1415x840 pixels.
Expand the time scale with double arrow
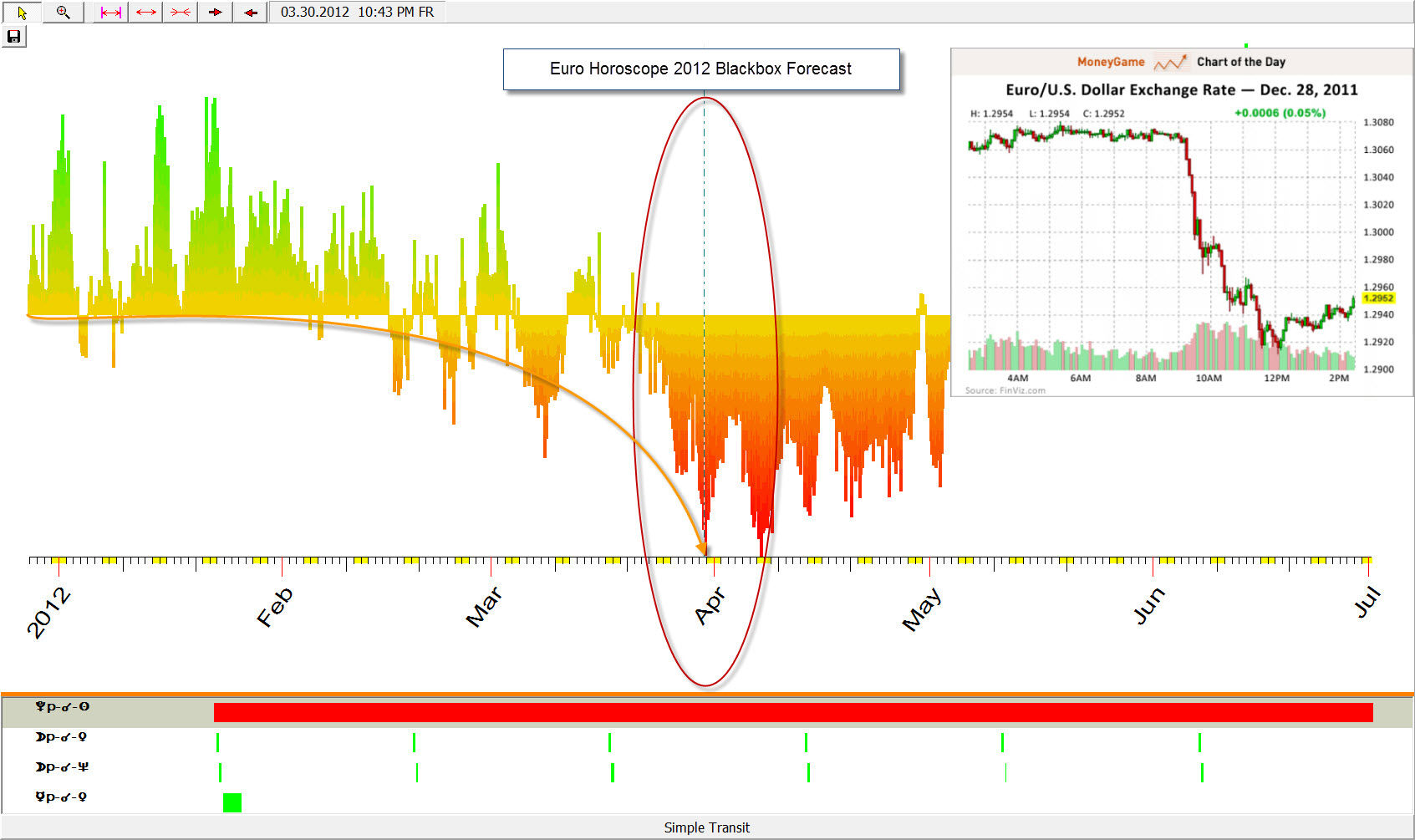pyautogui.click(x=146, y=13)
